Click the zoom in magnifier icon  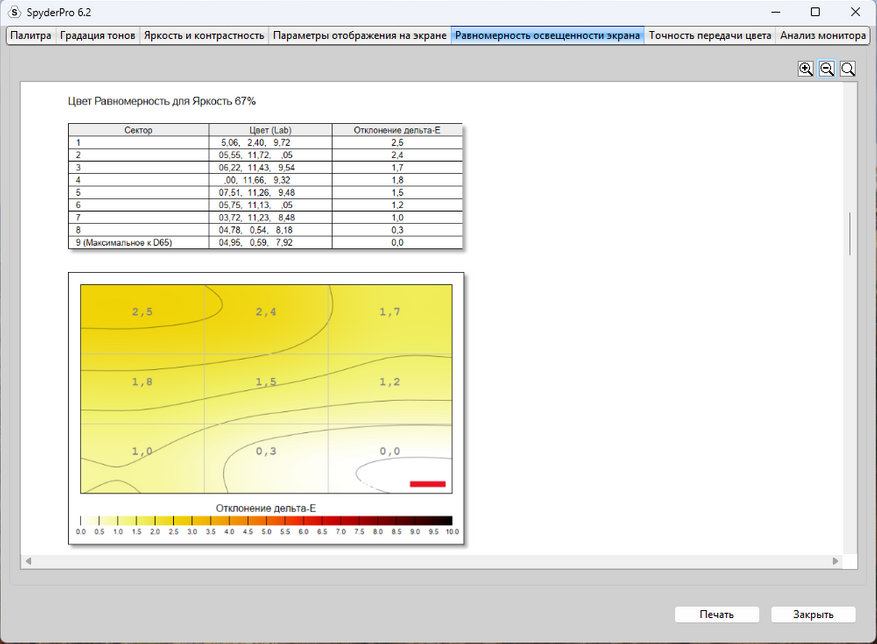805,69
